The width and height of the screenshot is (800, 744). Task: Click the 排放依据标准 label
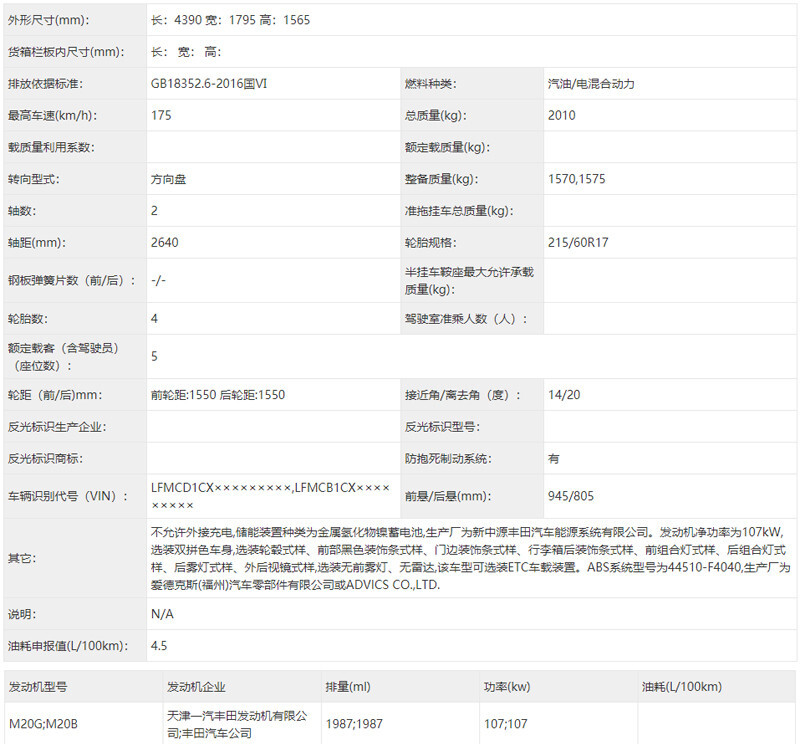(x=45, y=84)
